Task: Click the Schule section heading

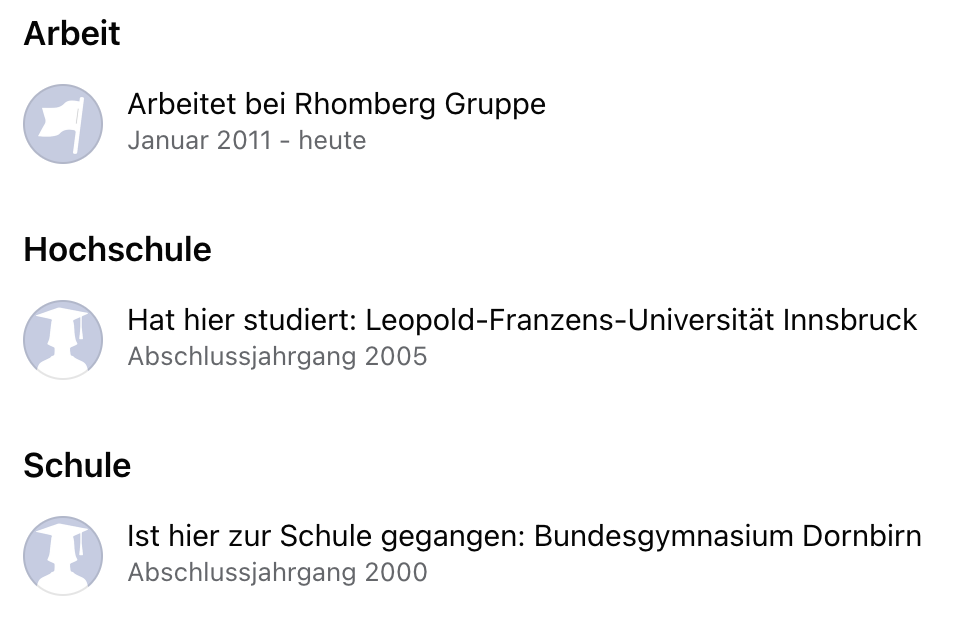Action: 77,466
